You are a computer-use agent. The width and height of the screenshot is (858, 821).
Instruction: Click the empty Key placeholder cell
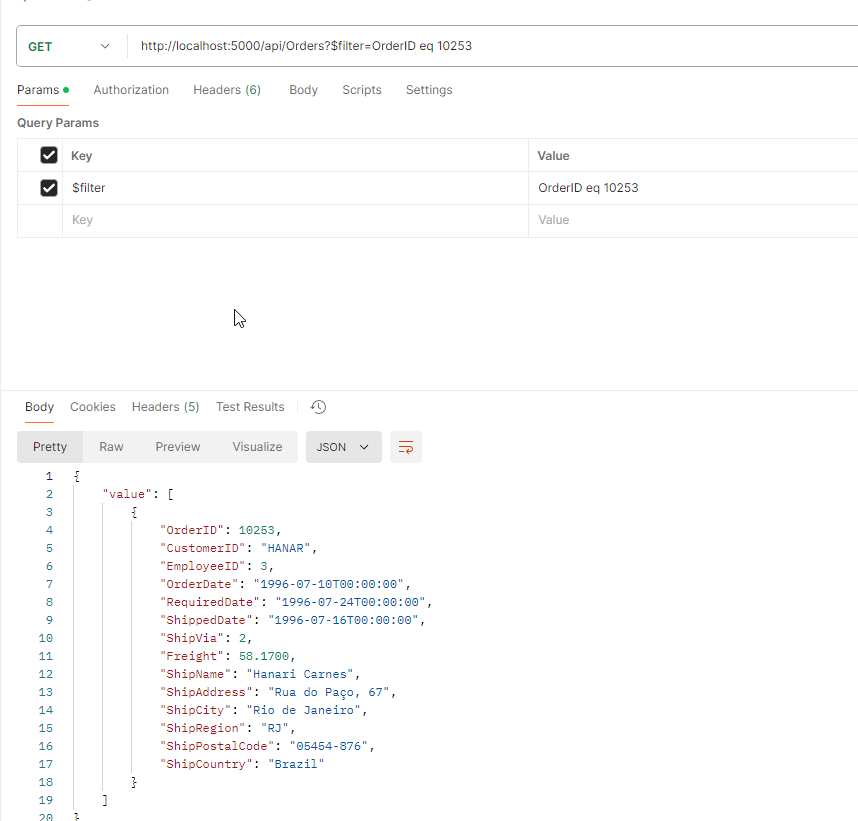[x=294, y=220]
